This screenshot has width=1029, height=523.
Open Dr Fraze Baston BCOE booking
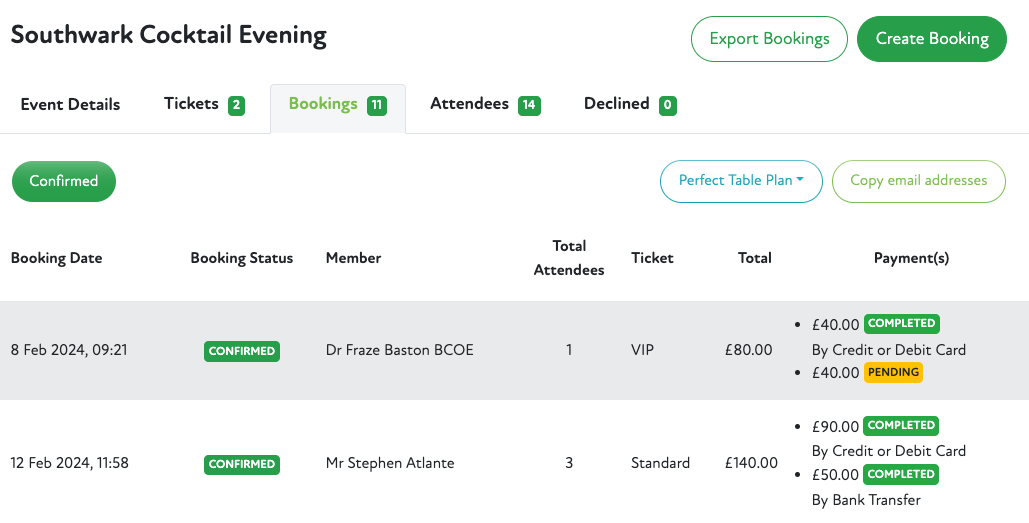click(400, 350)
